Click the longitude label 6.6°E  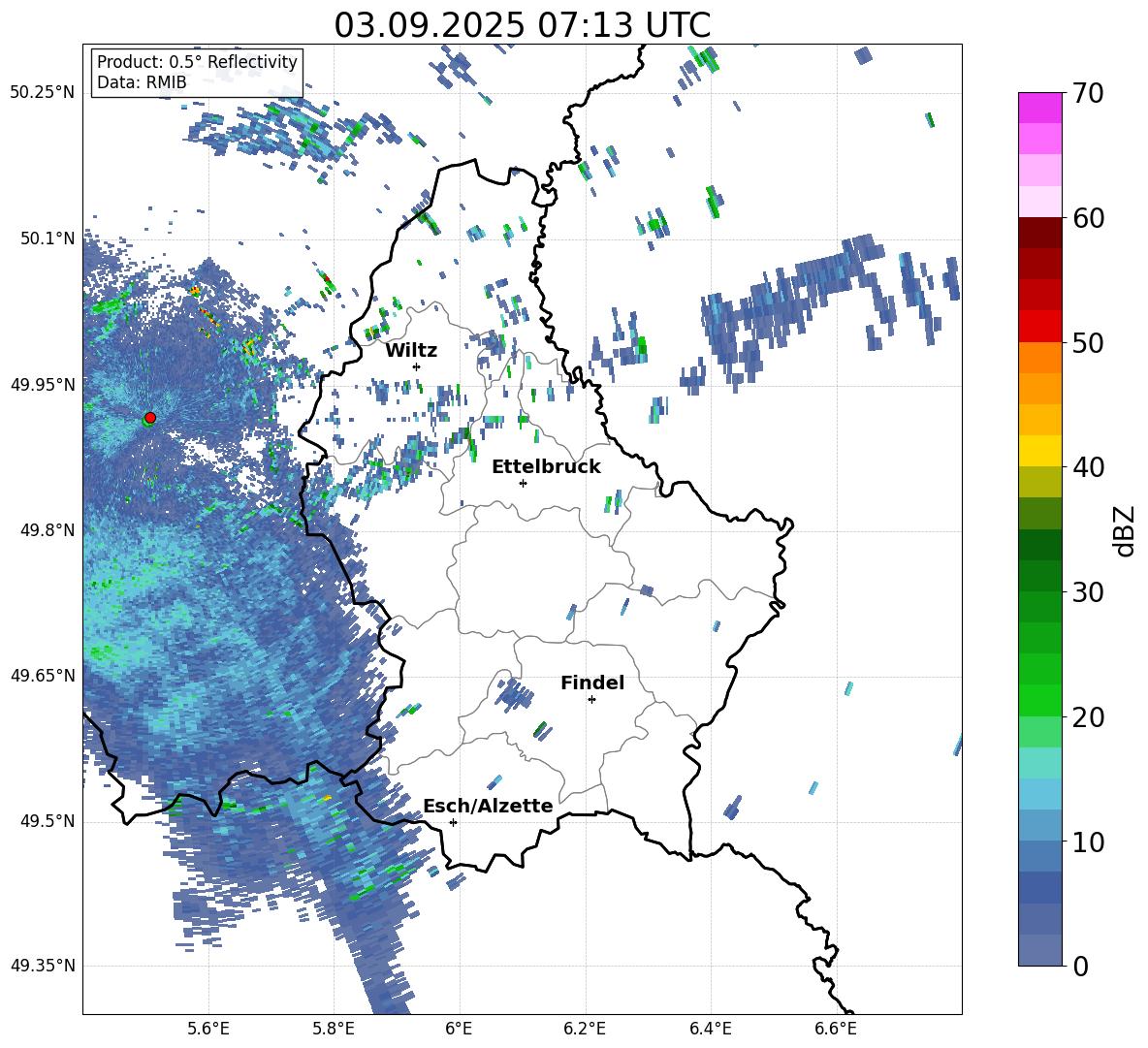click(836, 1029)
